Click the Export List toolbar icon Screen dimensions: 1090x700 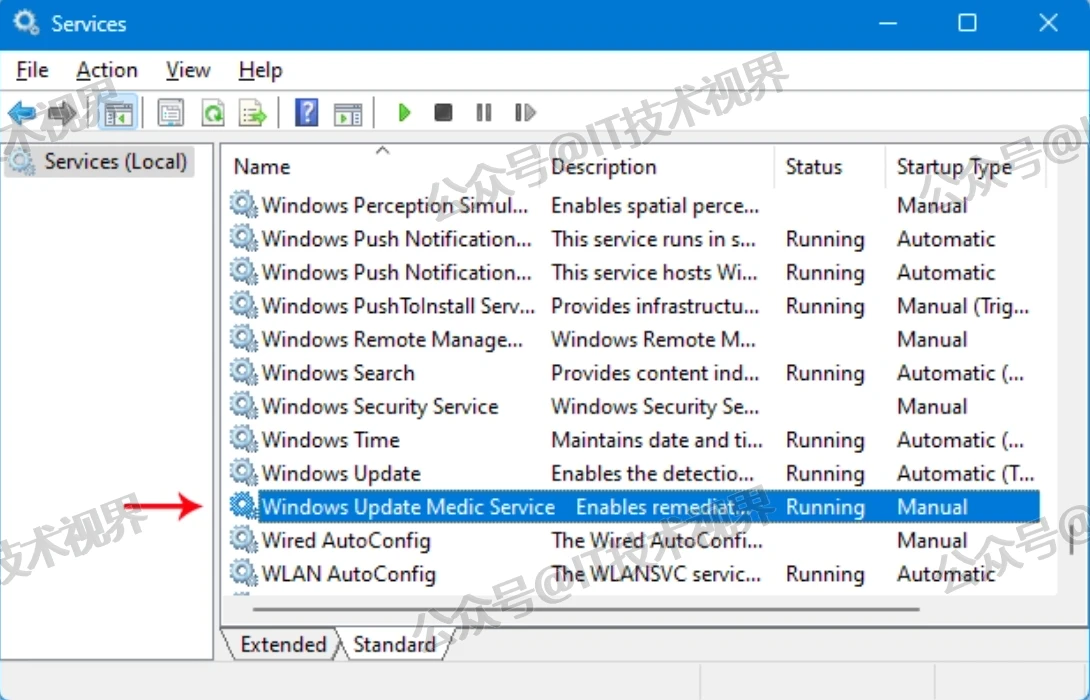point(253,113)
